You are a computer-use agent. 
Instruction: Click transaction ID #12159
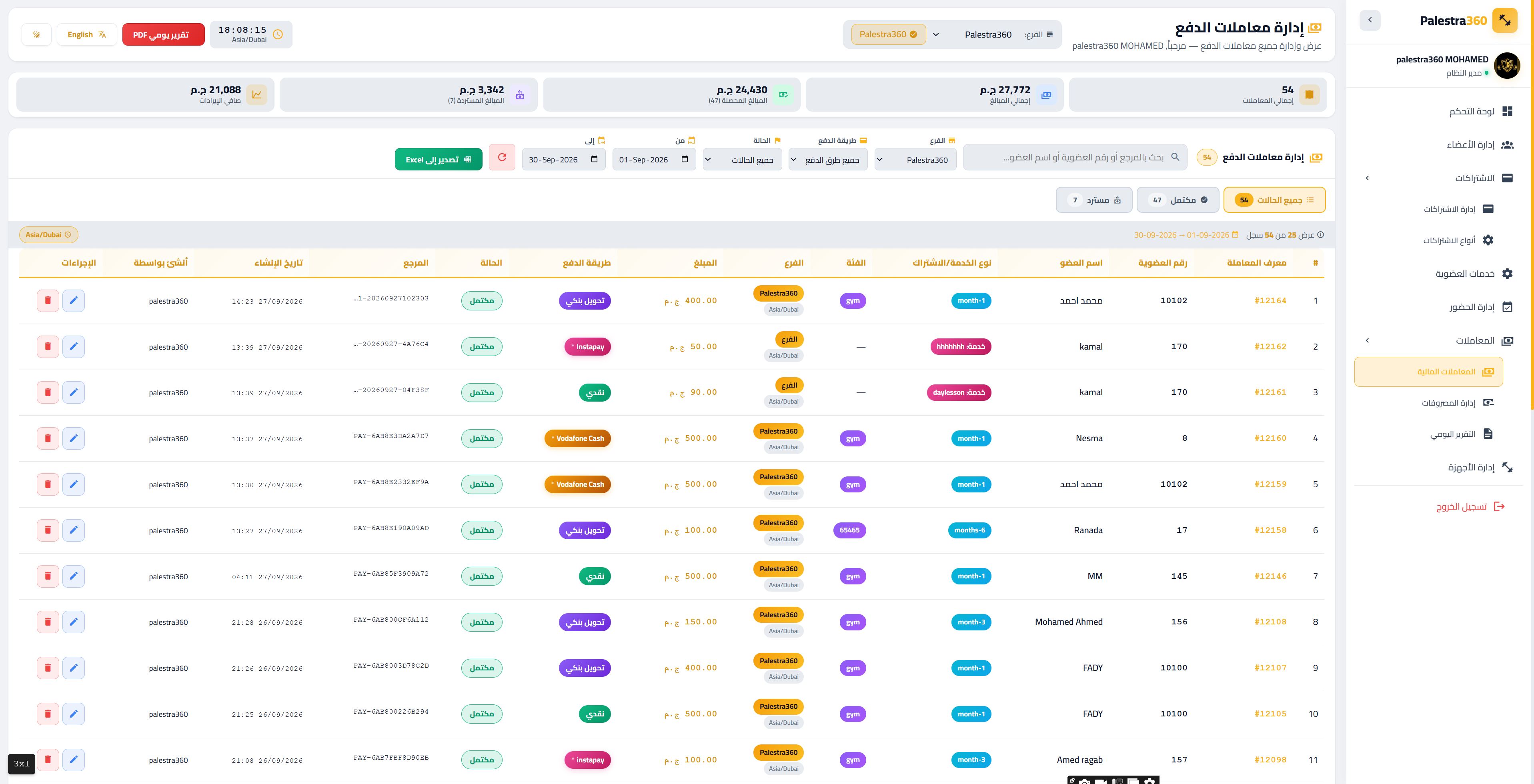point(1270,484)
